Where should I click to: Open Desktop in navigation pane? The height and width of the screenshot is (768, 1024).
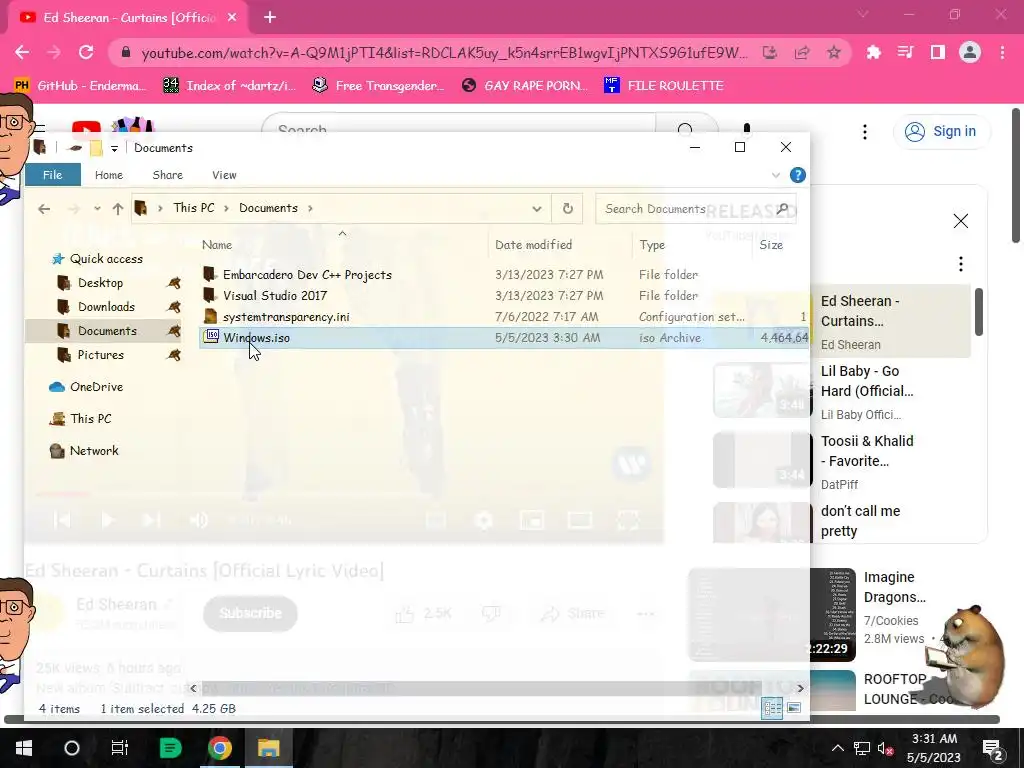(100, 283)
